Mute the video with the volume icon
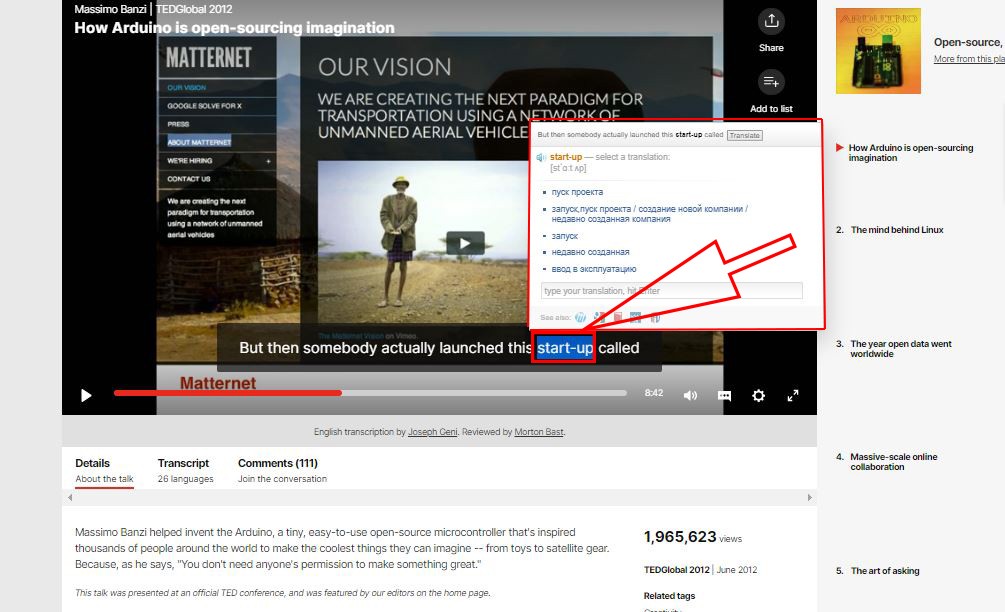The image size is (1005, 612). [x=690, y=395]
